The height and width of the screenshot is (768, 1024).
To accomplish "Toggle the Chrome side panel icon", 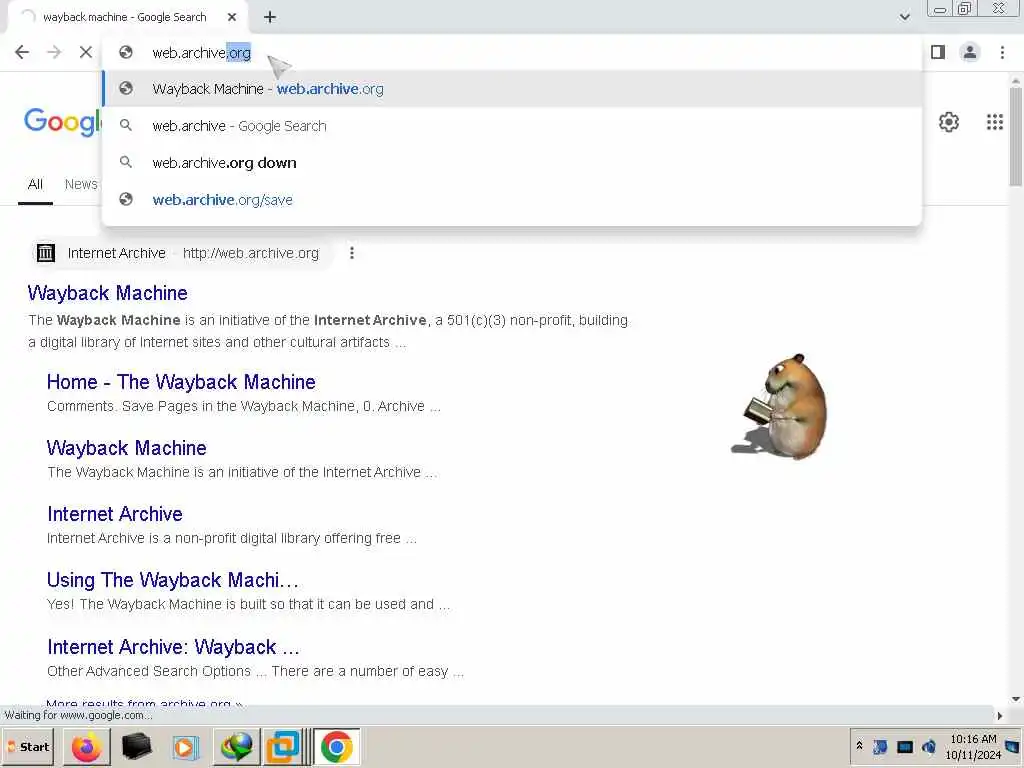I will (x=938, y=52).
